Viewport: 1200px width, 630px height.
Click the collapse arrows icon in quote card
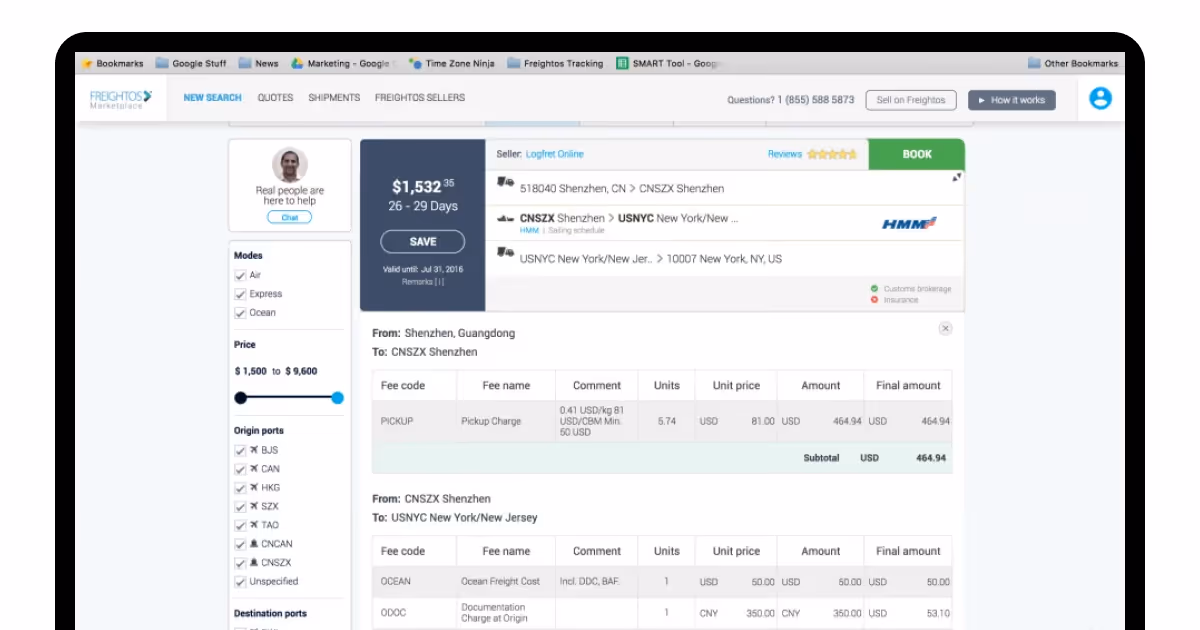956,177
